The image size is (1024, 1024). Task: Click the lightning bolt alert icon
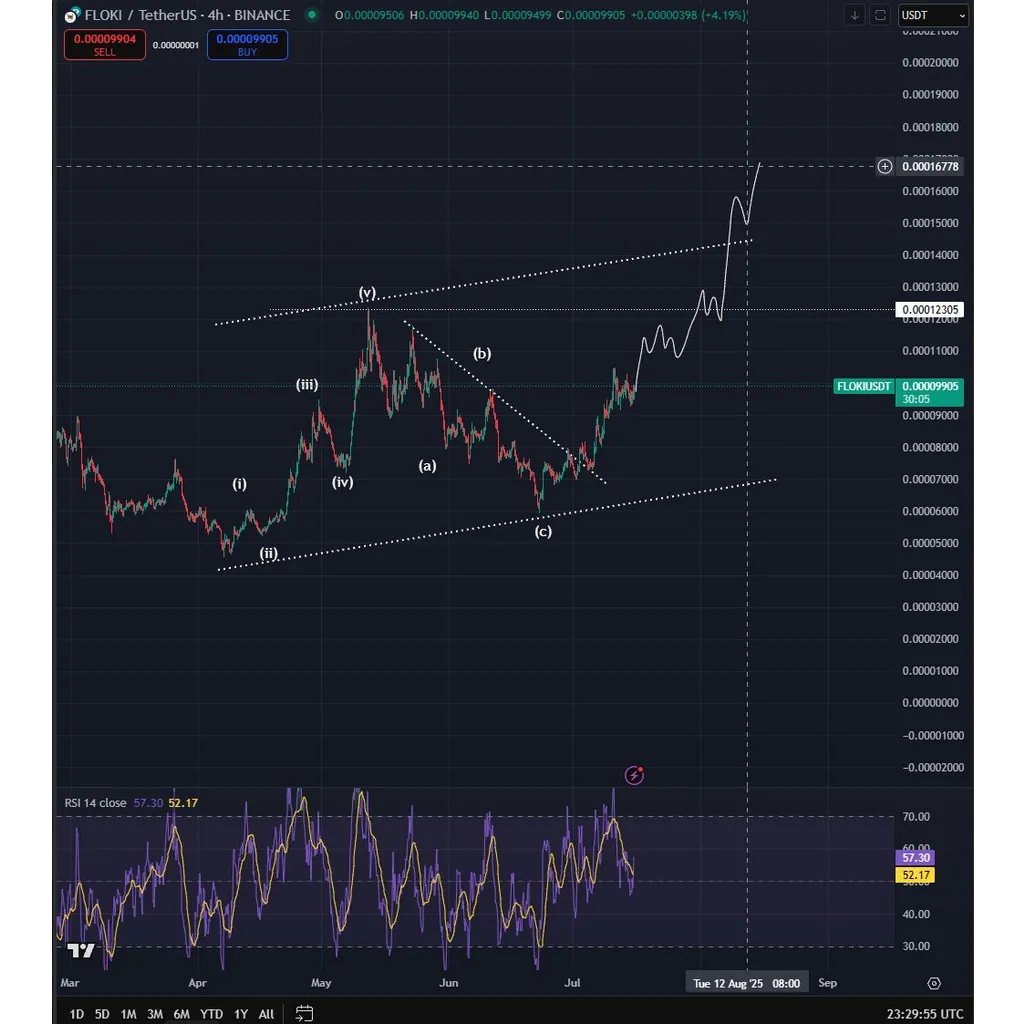[634, 775]
